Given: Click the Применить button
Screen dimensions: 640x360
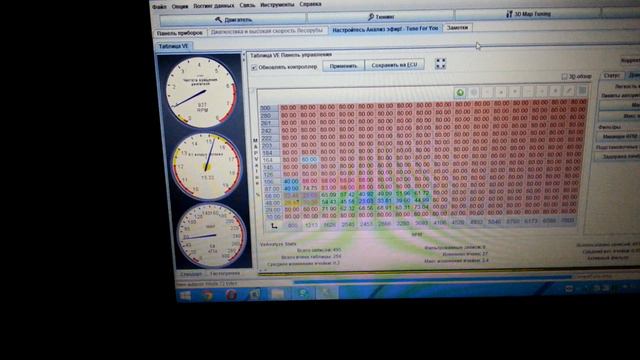Looking at the screenshot, I should pos(343,66).
